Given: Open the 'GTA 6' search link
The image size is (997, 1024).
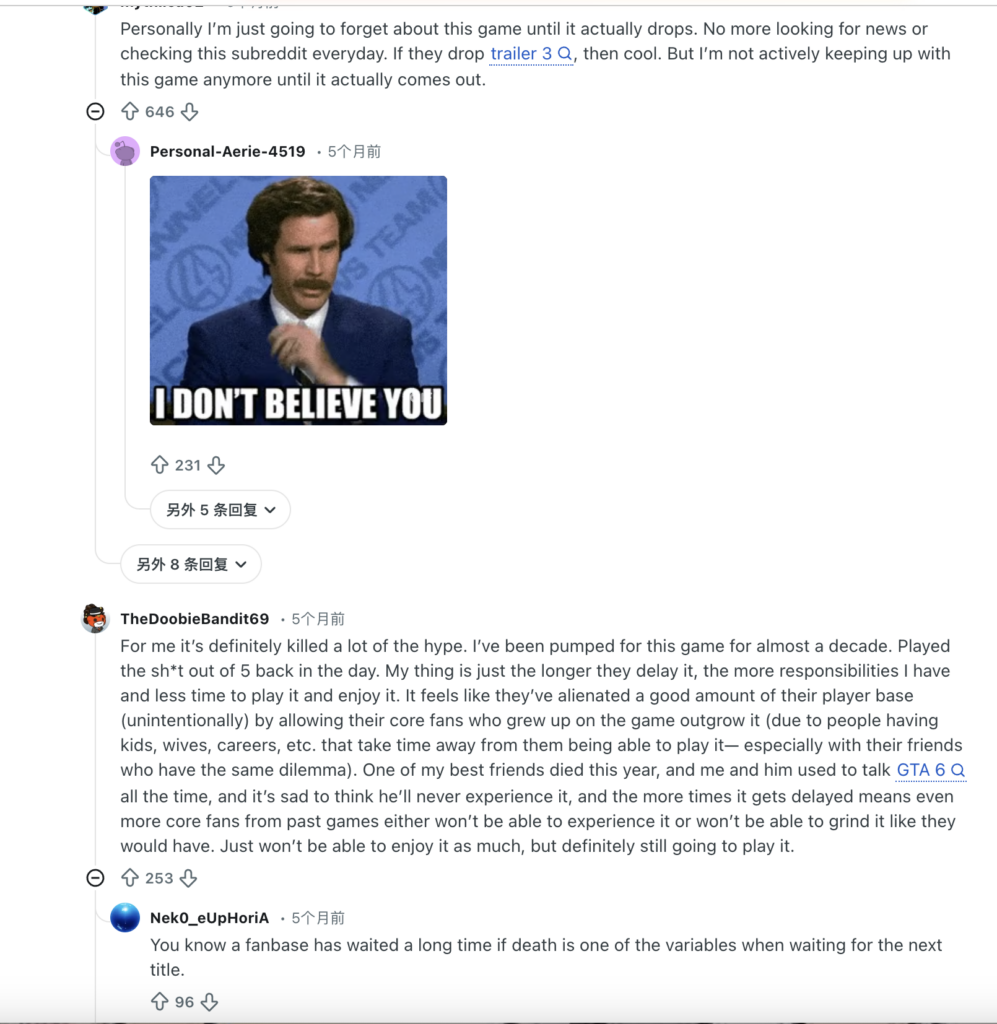Looking at the screenshot, I should click(x=930, y=770).
